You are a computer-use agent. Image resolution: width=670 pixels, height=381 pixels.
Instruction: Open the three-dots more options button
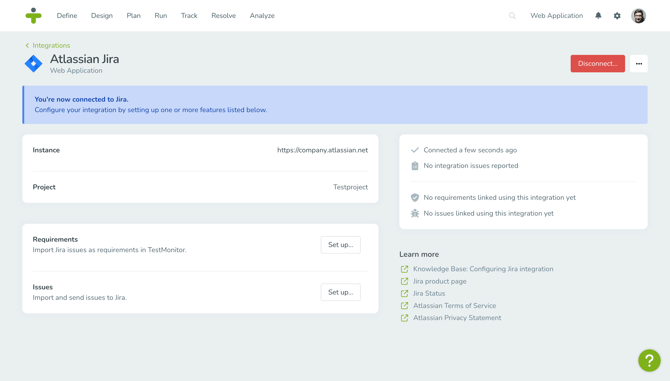pyautogui.click(x=639, y=64)
